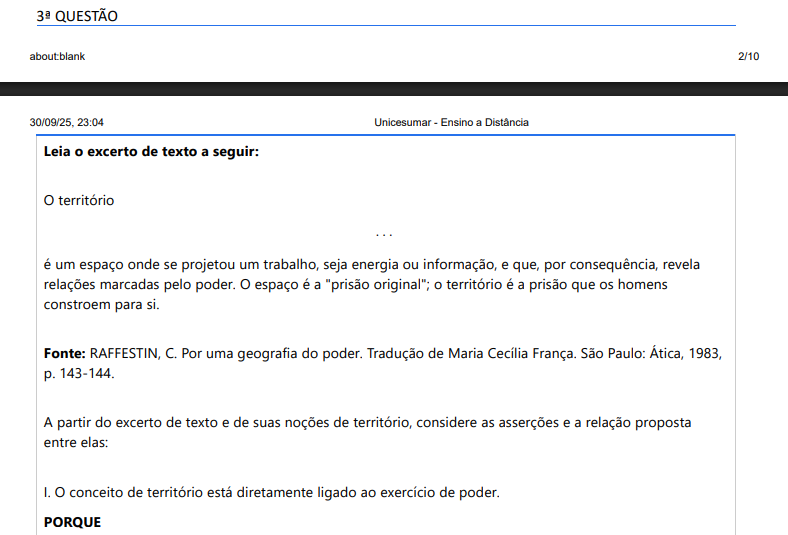Click the '2/10' page number
Viewport: 788px width, 535px height.
point(748,56)
